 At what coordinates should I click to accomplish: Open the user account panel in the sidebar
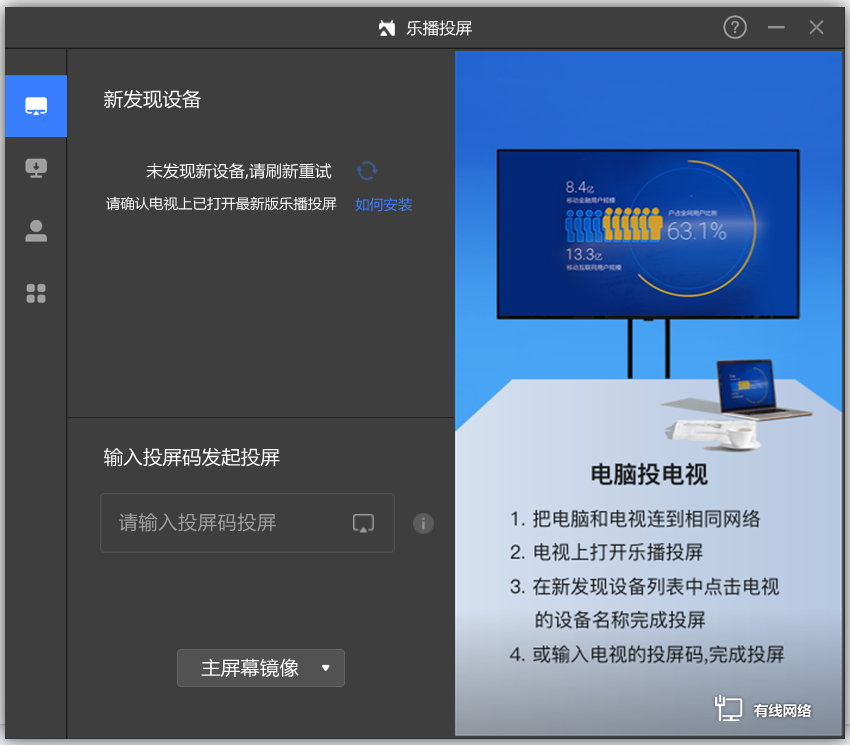pyautogui.click(x=36, y=231)
